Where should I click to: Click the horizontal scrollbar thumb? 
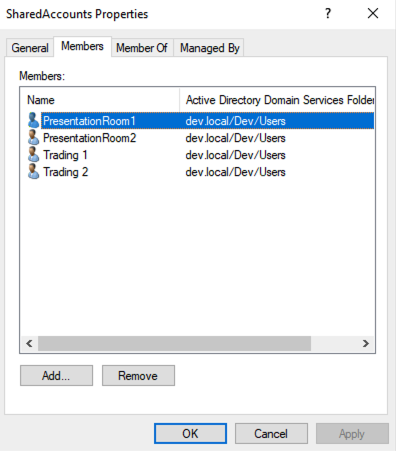174,343
